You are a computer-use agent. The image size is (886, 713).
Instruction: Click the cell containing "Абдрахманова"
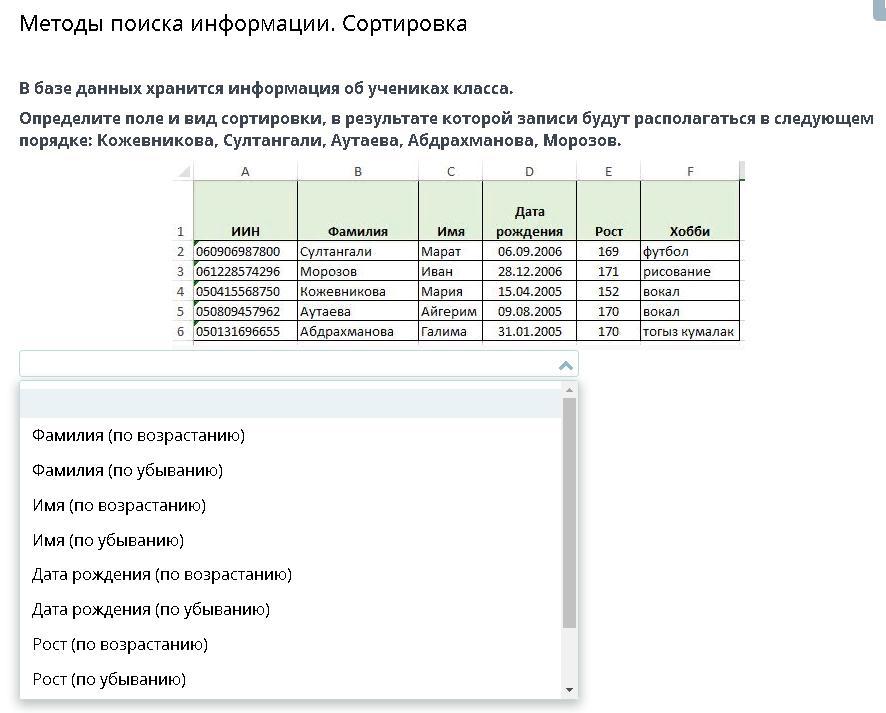[x=358, y=331]
